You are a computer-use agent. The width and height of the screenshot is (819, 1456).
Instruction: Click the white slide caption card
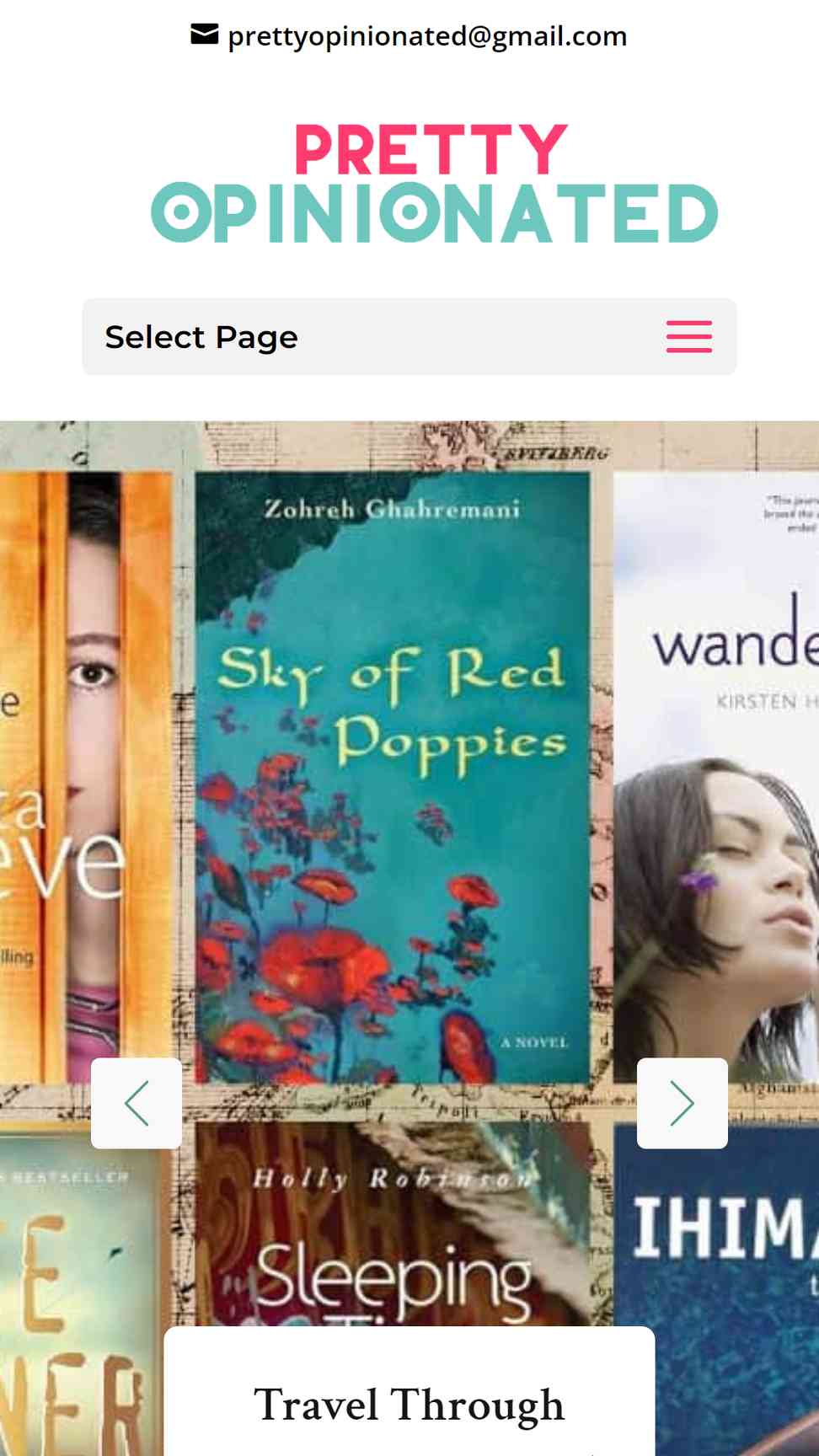click(409, 1391)
